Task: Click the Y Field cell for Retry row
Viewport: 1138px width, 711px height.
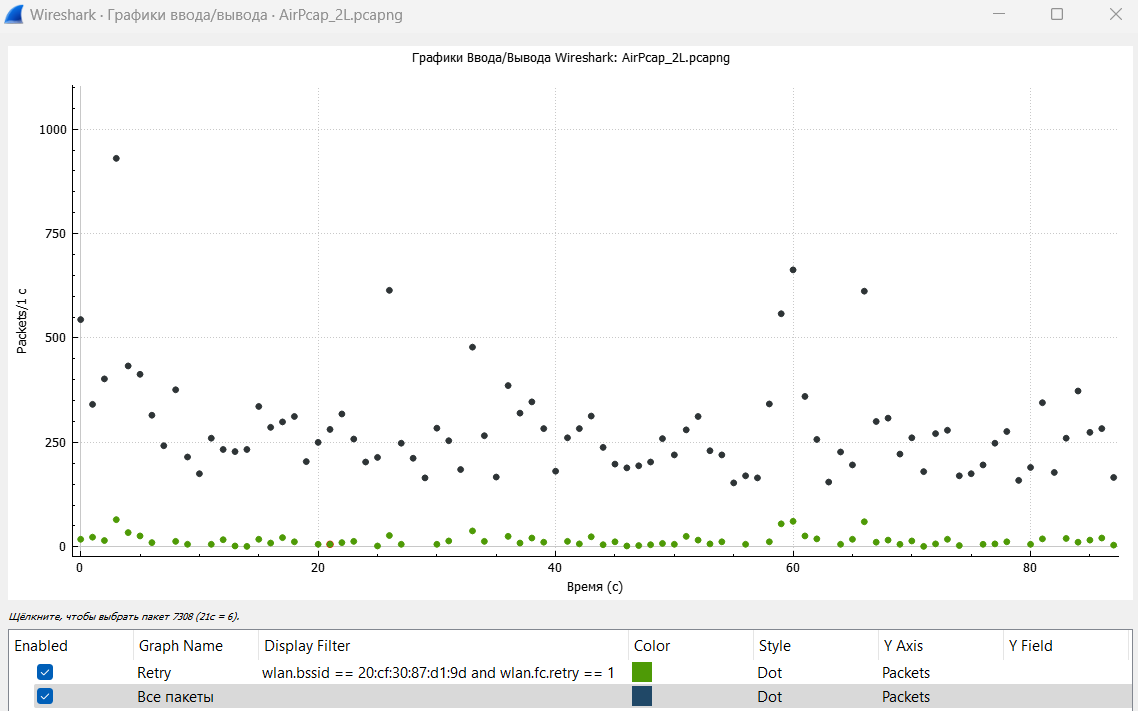Action: 1066,673
